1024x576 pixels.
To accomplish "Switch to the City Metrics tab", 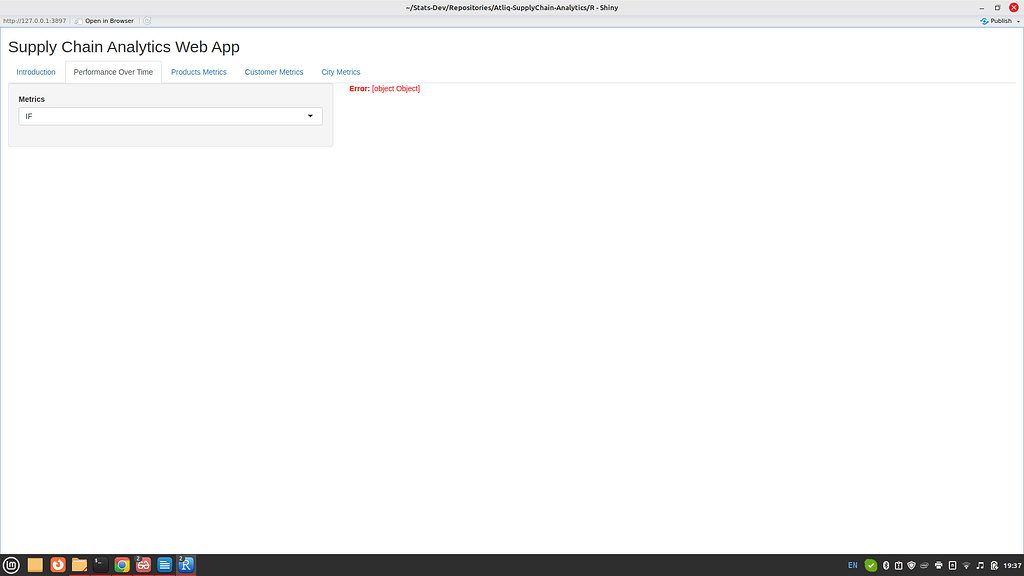I will pyautogui.click(x=340, y=72).
